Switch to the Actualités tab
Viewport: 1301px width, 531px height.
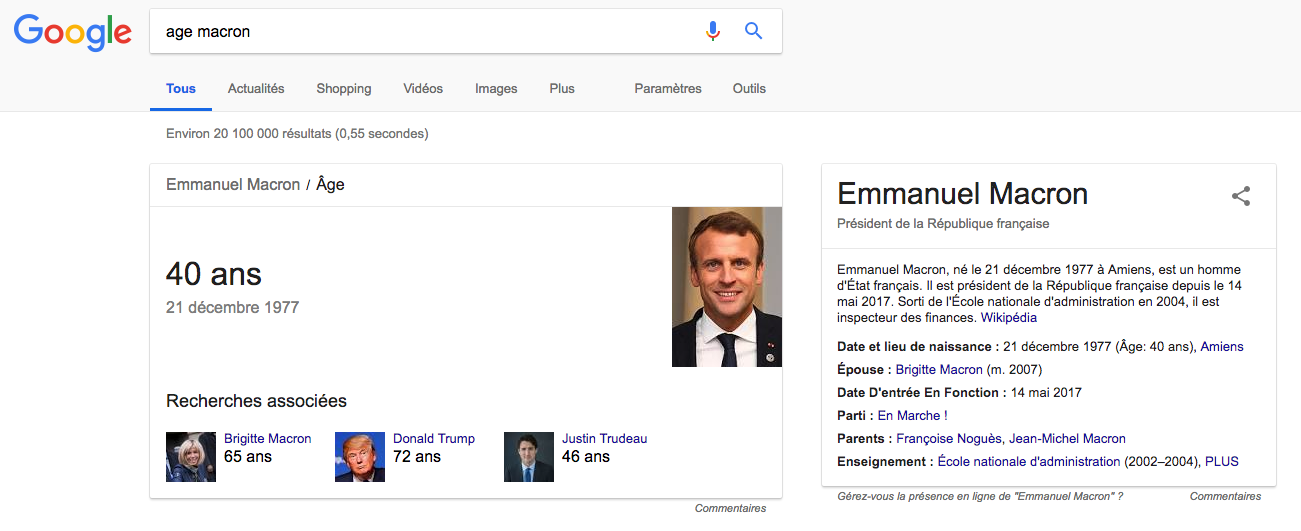256,88
